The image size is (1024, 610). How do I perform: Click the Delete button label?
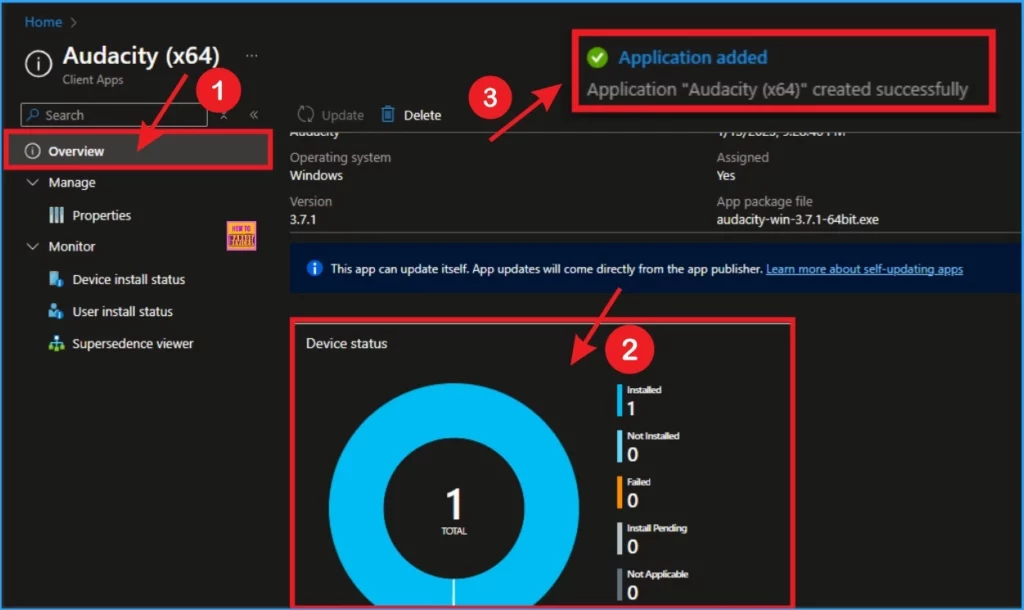[422, 116]
